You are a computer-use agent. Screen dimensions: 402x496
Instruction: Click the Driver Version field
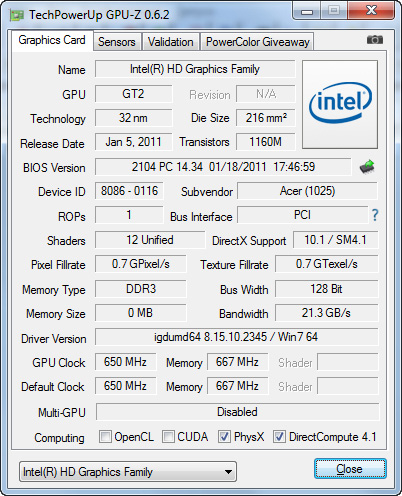237,337
